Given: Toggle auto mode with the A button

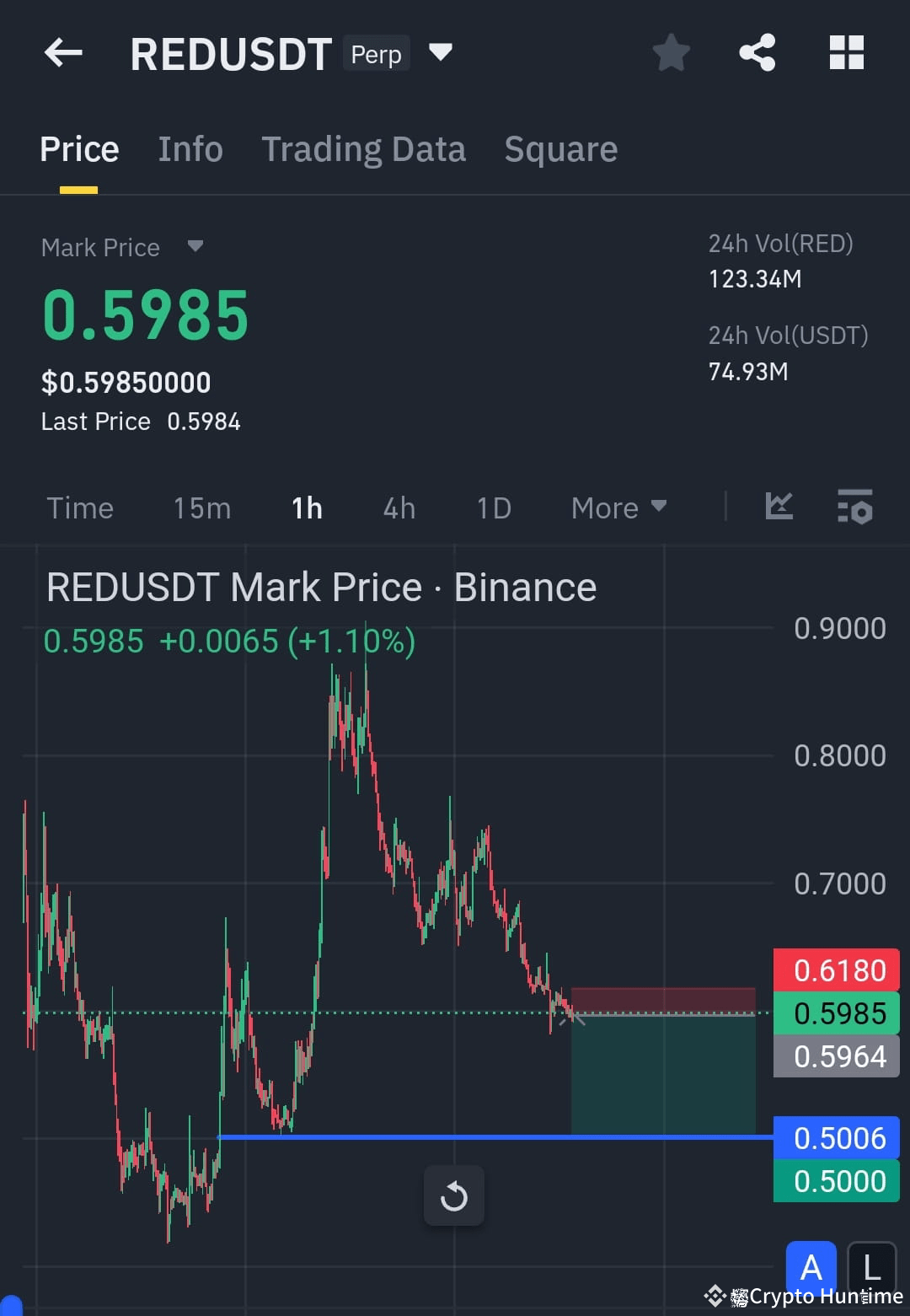Looking at the screenshot, I should tap(811, 1266).
